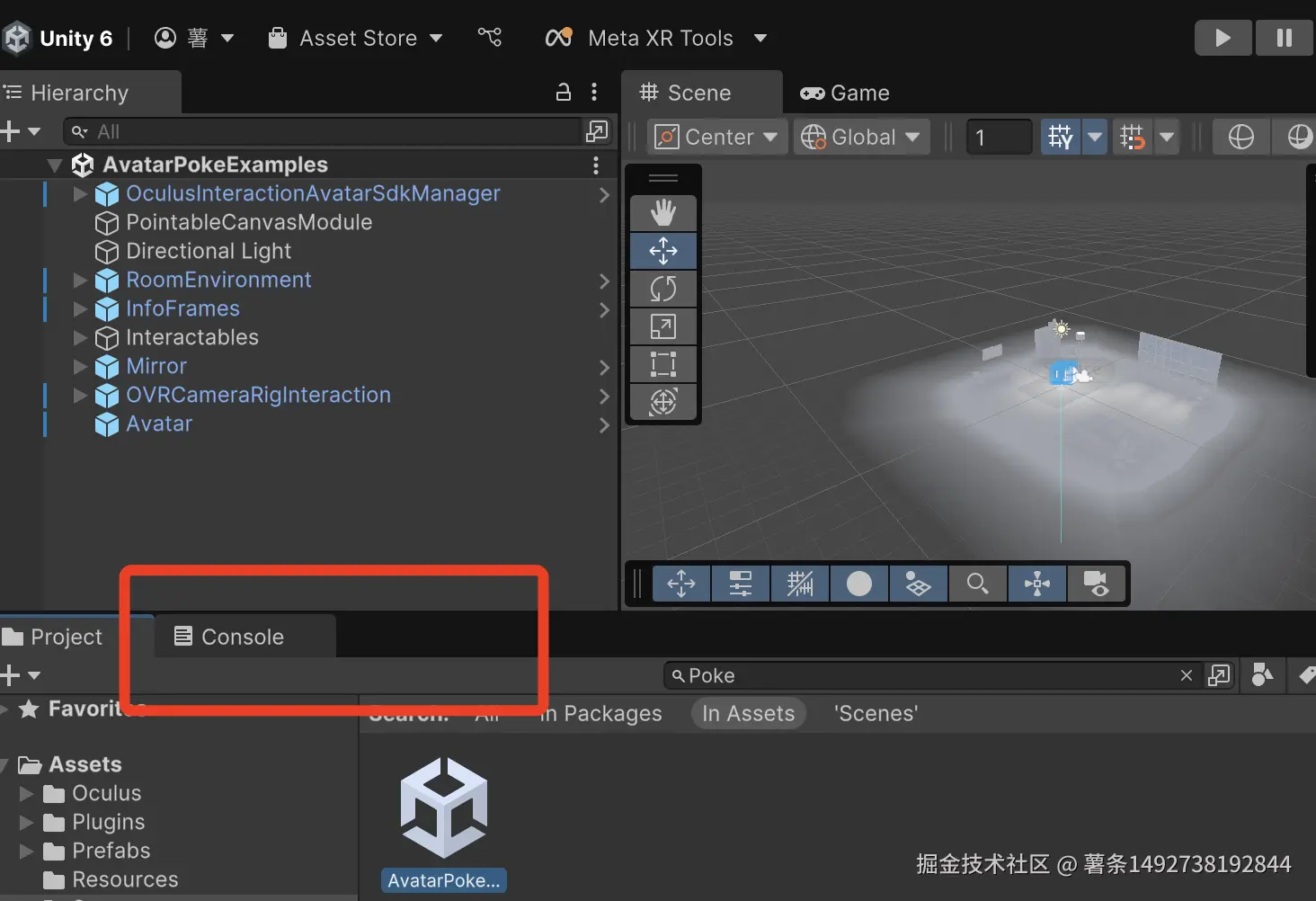This screenshot has width=1316, height=901.
Task: Start Play mode
Action: (1223, 38)
